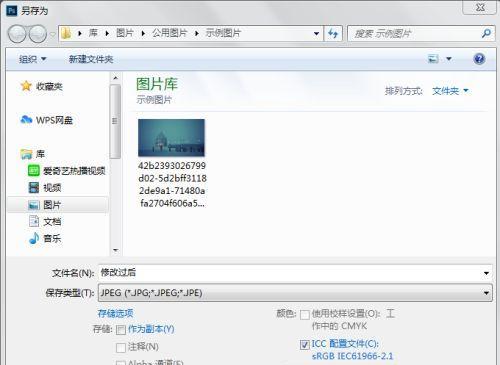Click the change view icon
The width and height of the screenshot is (500, 365).
433,59
